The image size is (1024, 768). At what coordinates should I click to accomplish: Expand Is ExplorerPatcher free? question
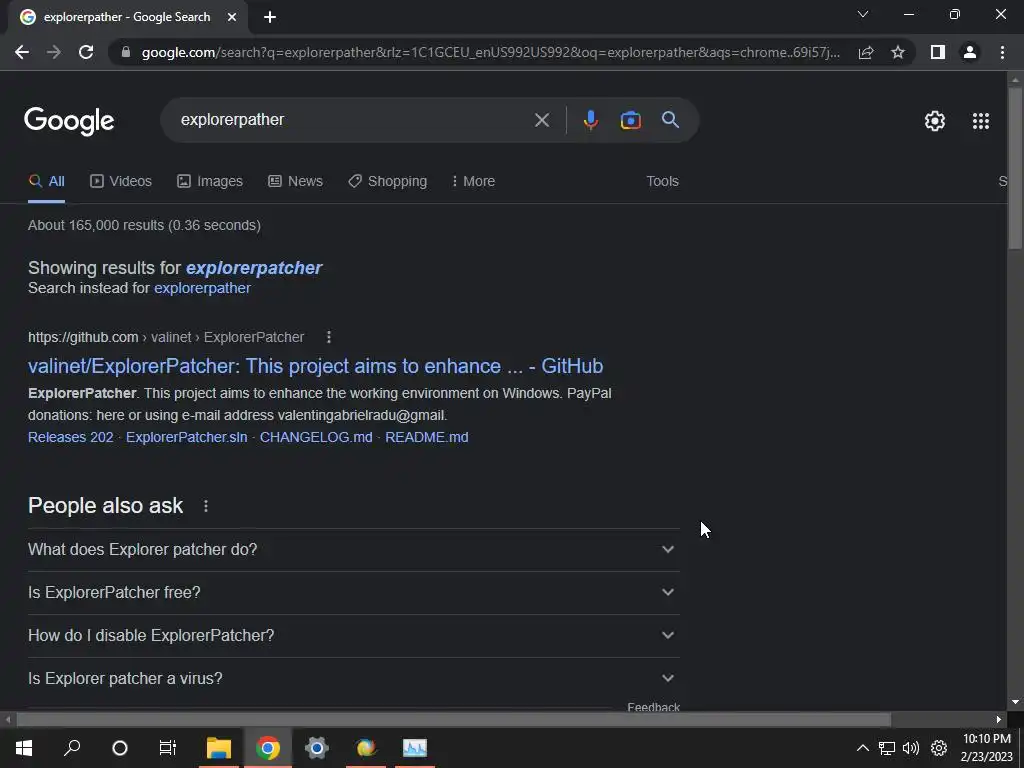coord(353,593)
